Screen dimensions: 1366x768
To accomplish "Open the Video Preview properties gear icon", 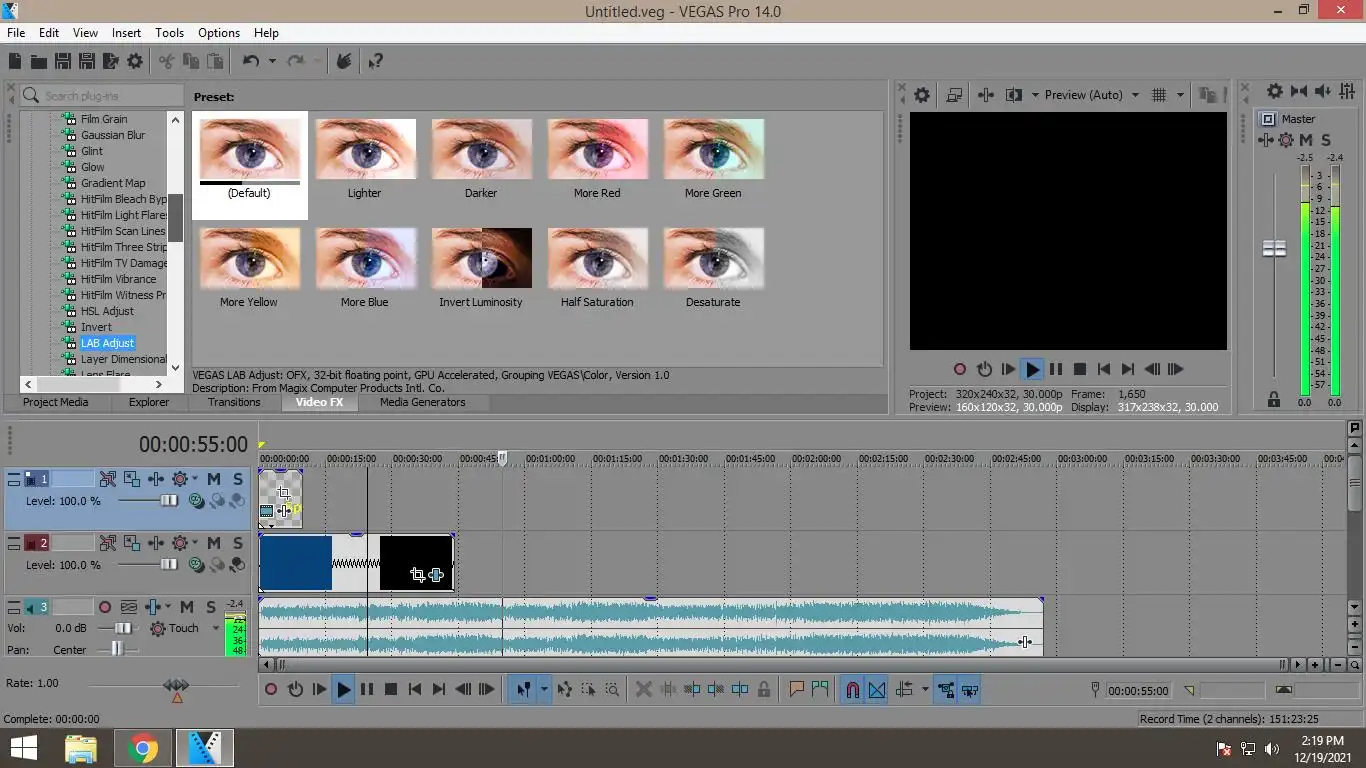I will (922, 95).
